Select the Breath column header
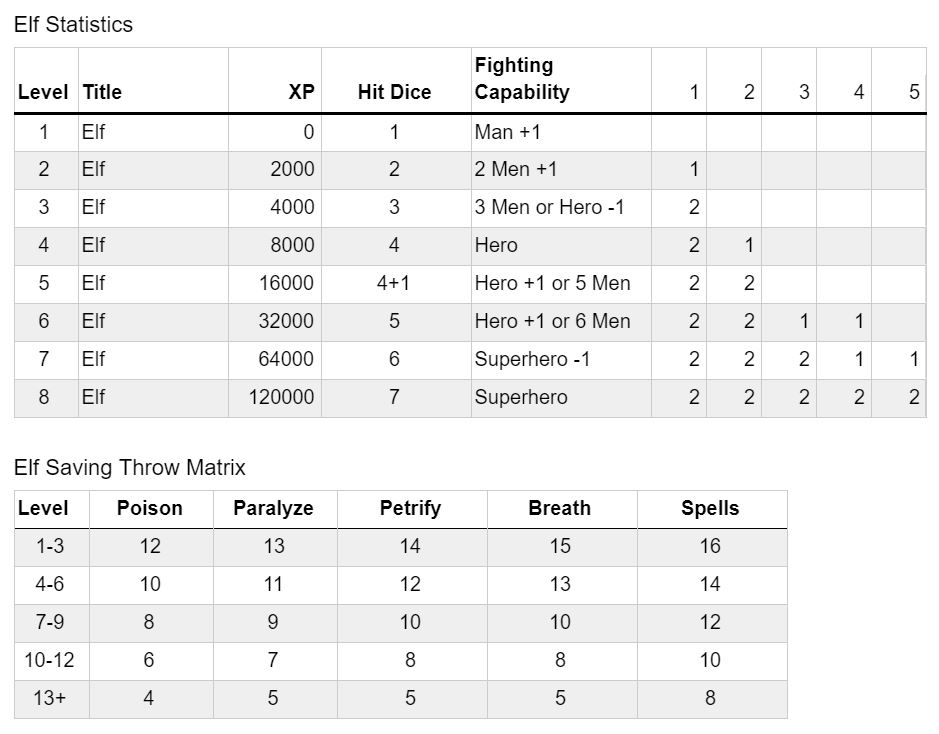 click(559, 508)
